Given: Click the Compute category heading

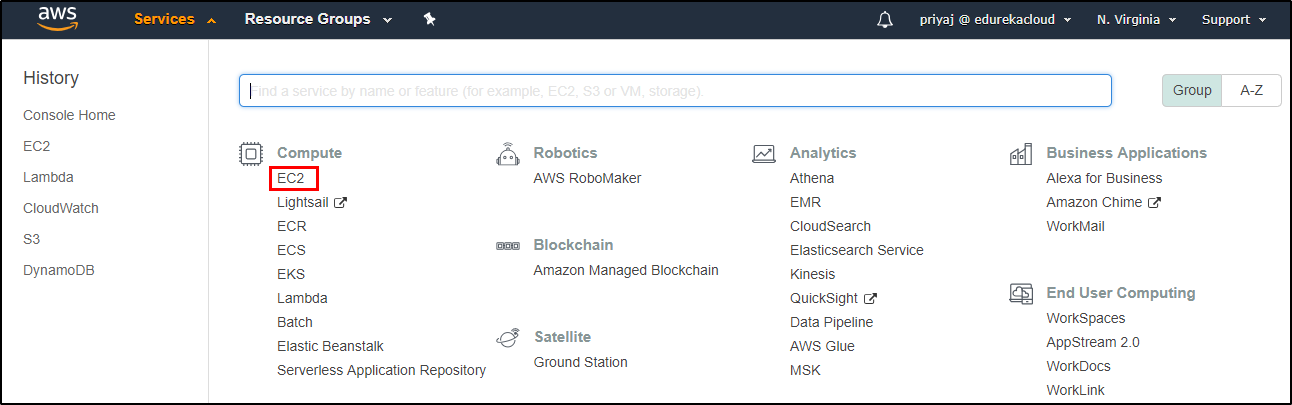Looking at the screenshot, I should pos(309,153).
